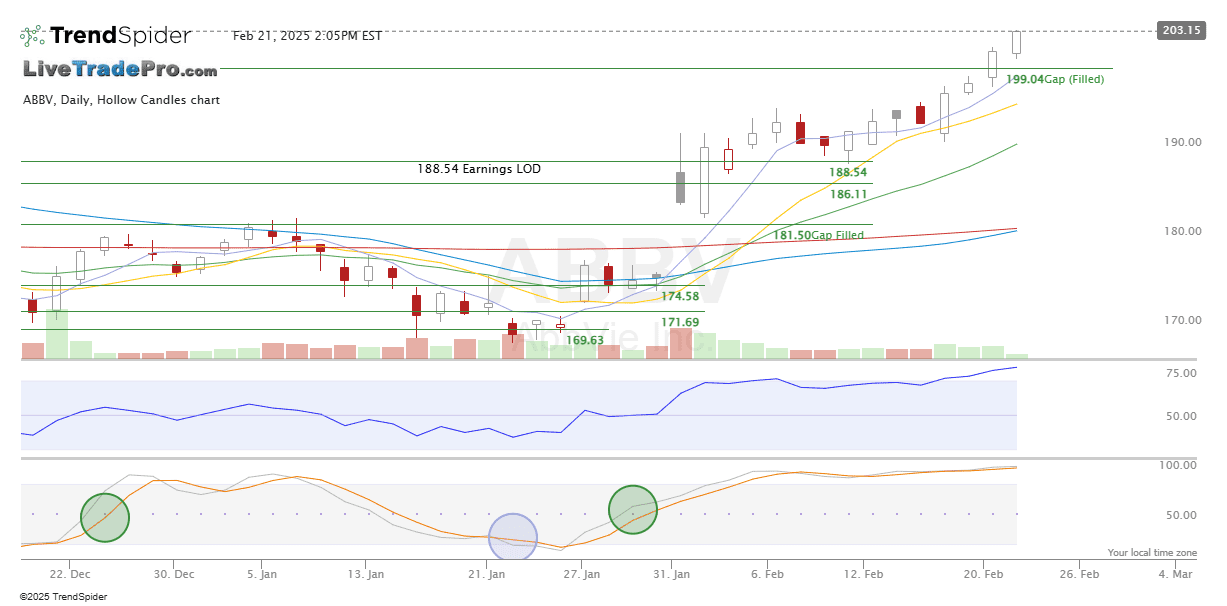Click the 'Your local time zone' text
1227x606 pixels.
pos(1152,553)
